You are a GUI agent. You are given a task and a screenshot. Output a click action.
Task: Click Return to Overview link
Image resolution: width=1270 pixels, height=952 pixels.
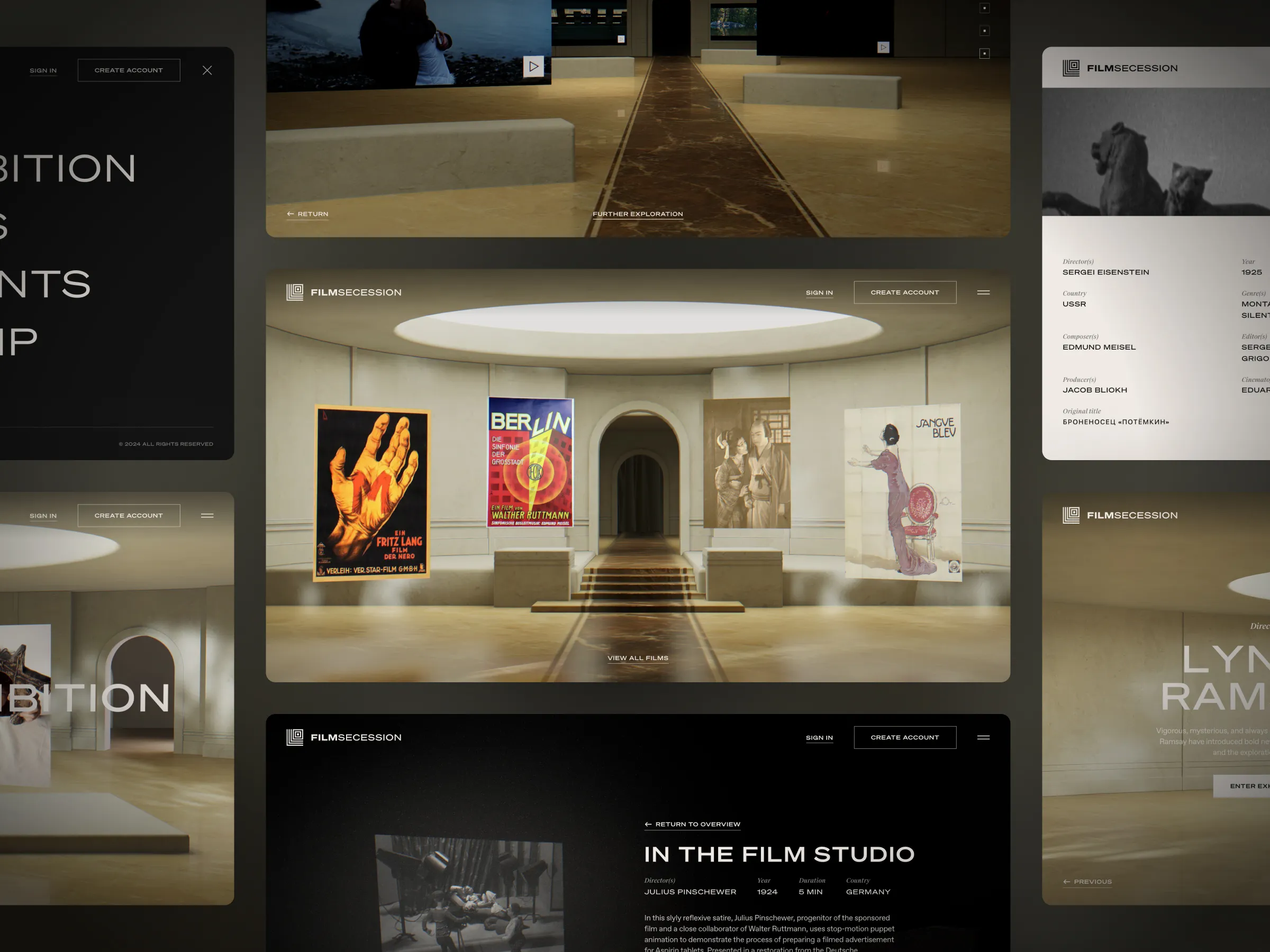pos(692,824)
